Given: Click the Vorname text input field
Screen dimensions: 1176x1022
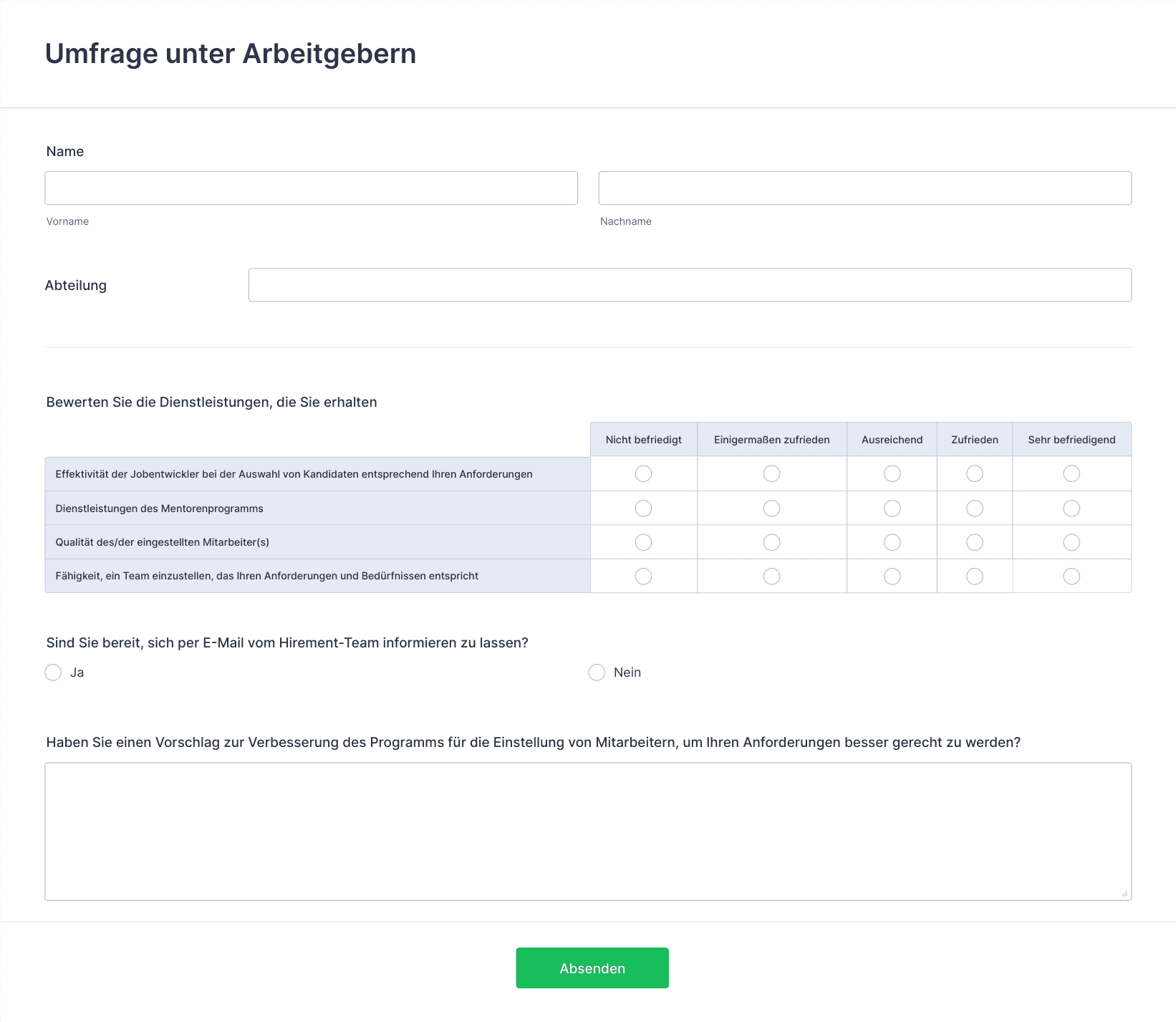Looking at the screenshot, I should 311,188.
